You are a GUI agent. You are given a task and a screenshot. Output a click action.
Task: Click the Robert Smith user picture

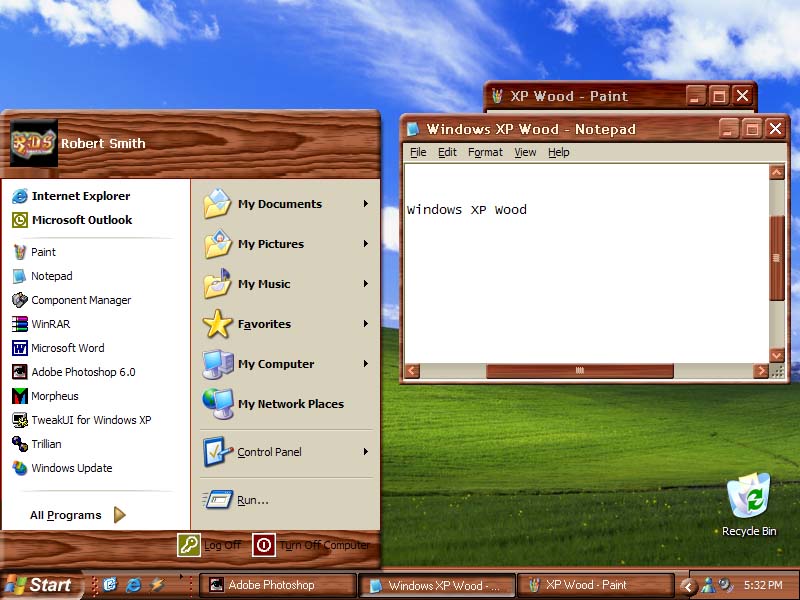[34, 143]
